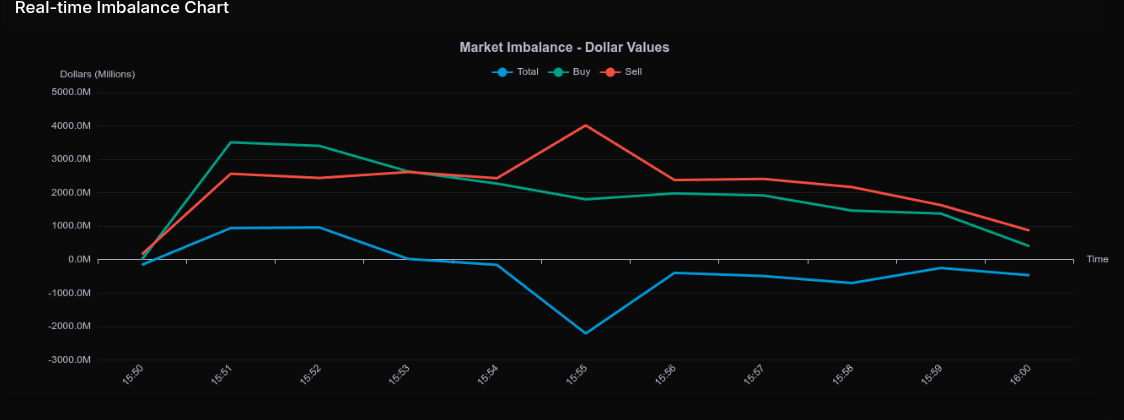Select the Total line point at 15:52
This screenshot has width=1124, height=420.
[x=320, y=227]
